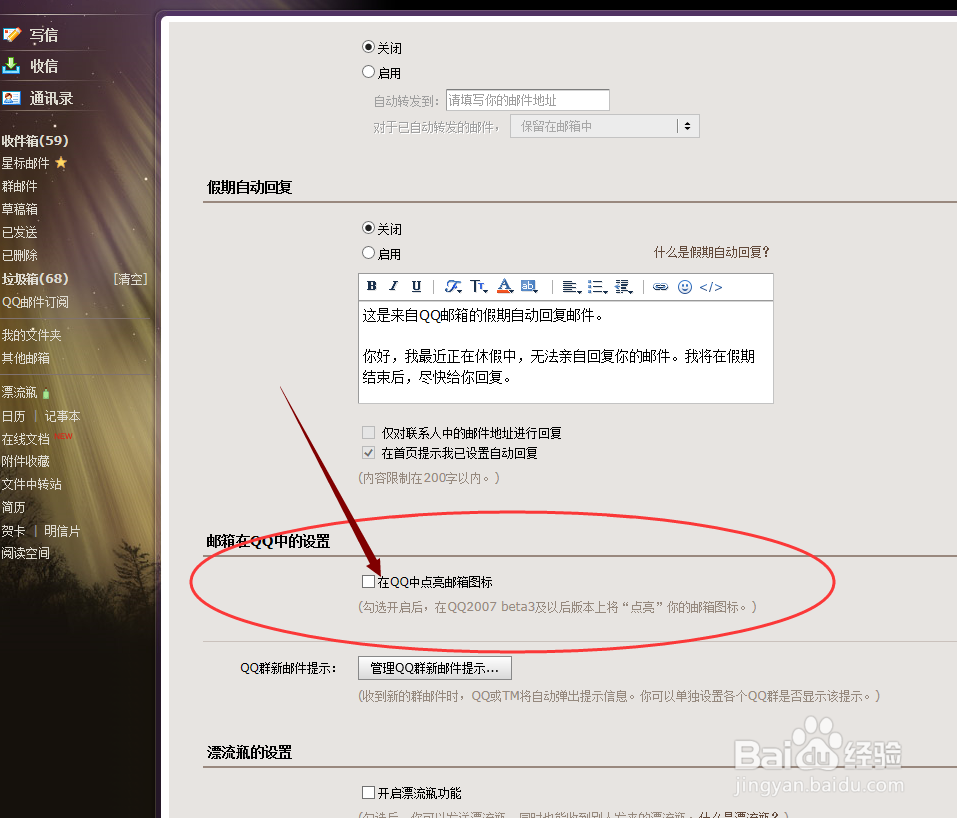The height and width of the screenshot is (818, 957).
Task: Open 日历 in sidebar
Action: [x=13, y=416]
